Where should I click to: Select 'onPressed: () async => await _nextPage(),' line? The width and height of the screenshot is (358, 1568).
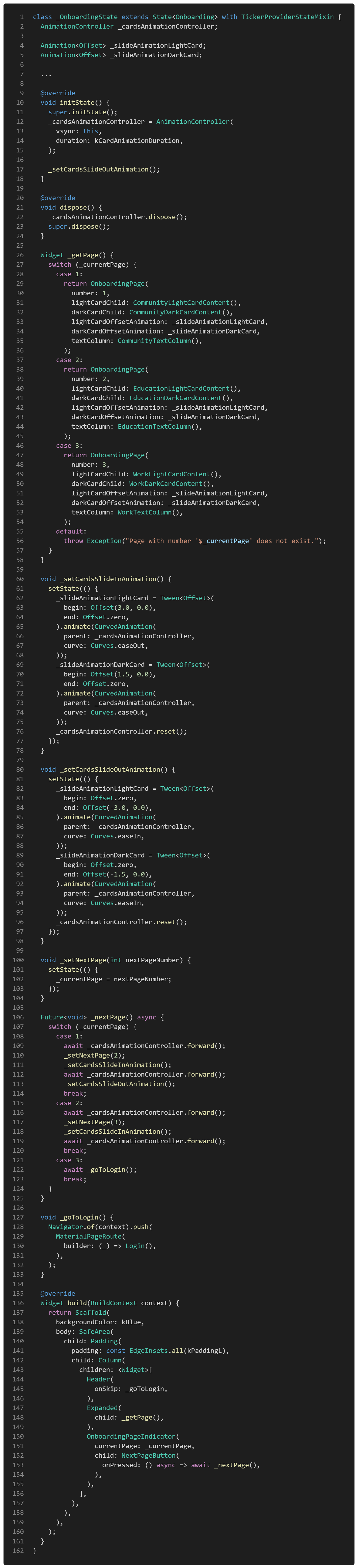click(x=182, y=1465)
